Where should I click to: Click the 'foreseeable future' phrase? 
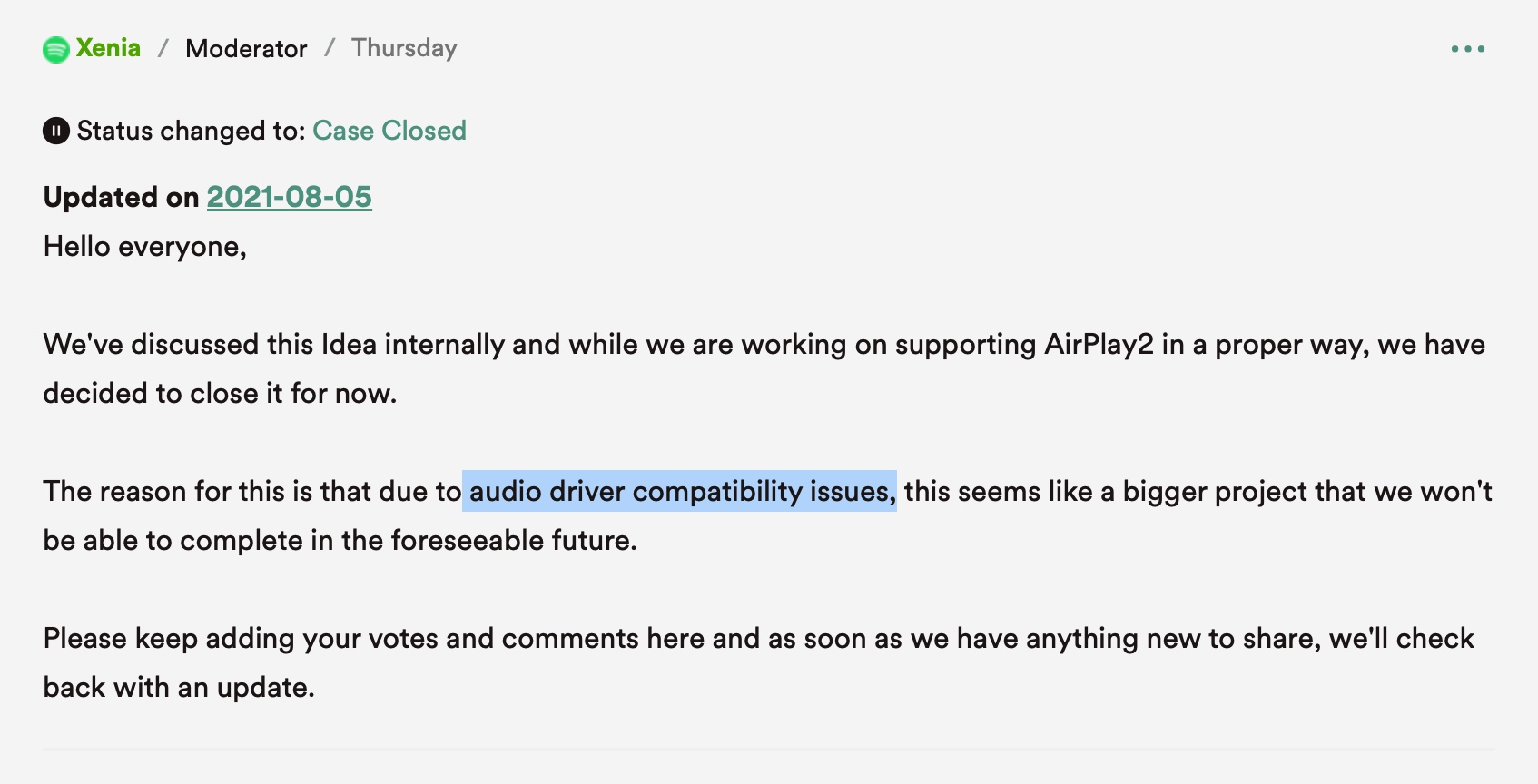click(513, 541)
